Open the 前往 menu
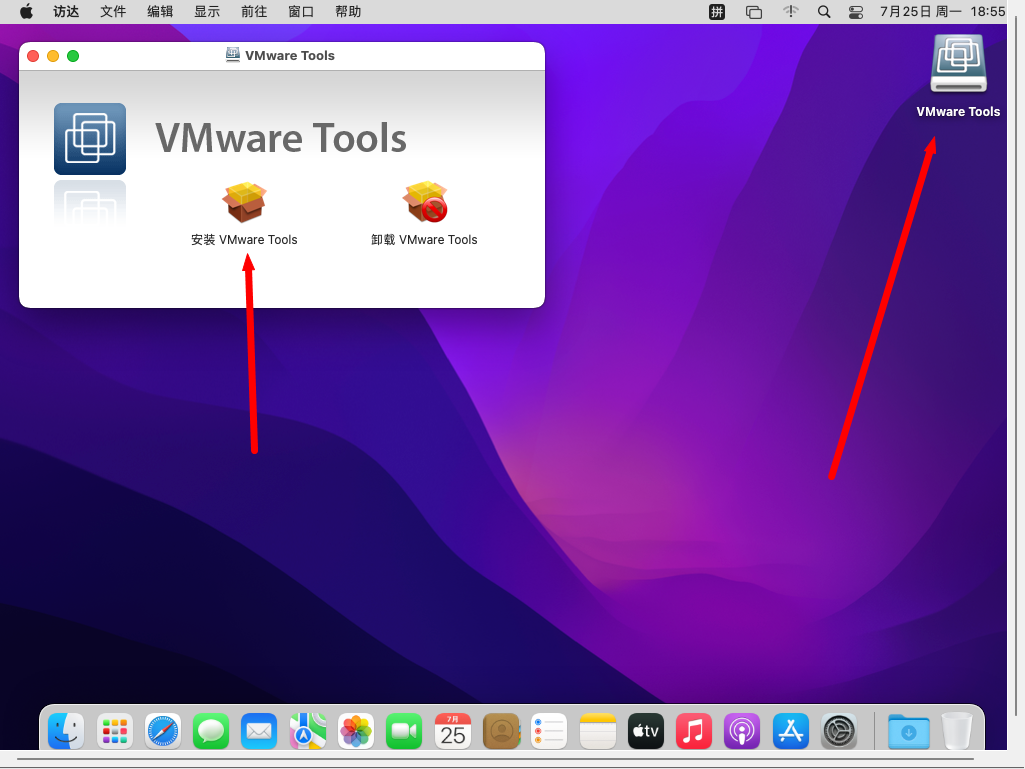 254,11
